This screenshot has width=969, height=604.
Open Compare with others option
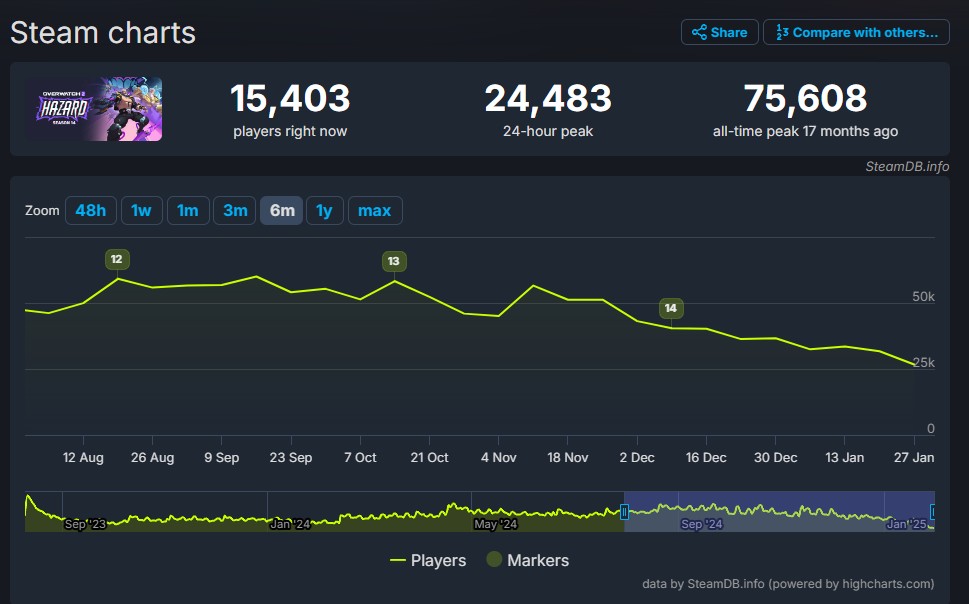[x=855, y=32]
